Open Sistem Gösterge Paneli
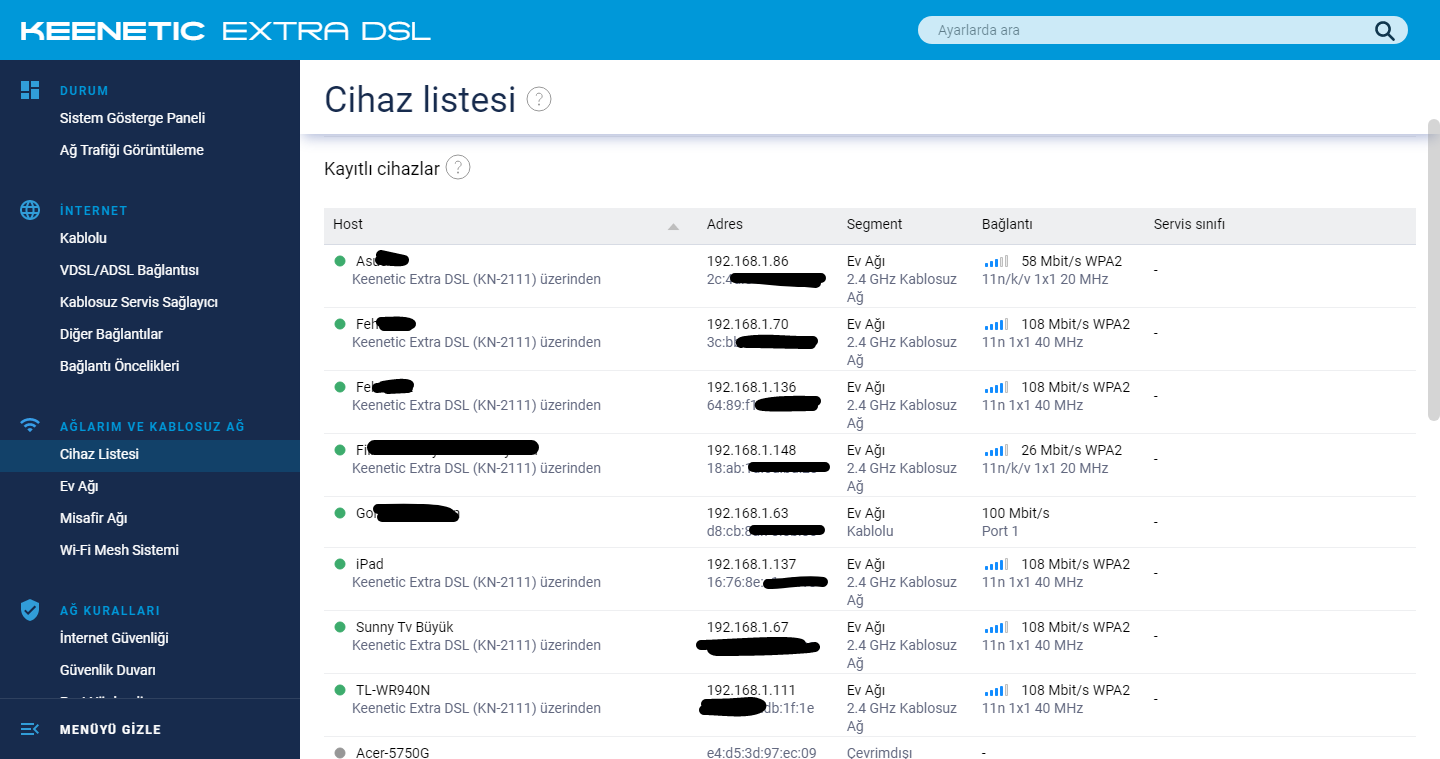 [132, 118]
